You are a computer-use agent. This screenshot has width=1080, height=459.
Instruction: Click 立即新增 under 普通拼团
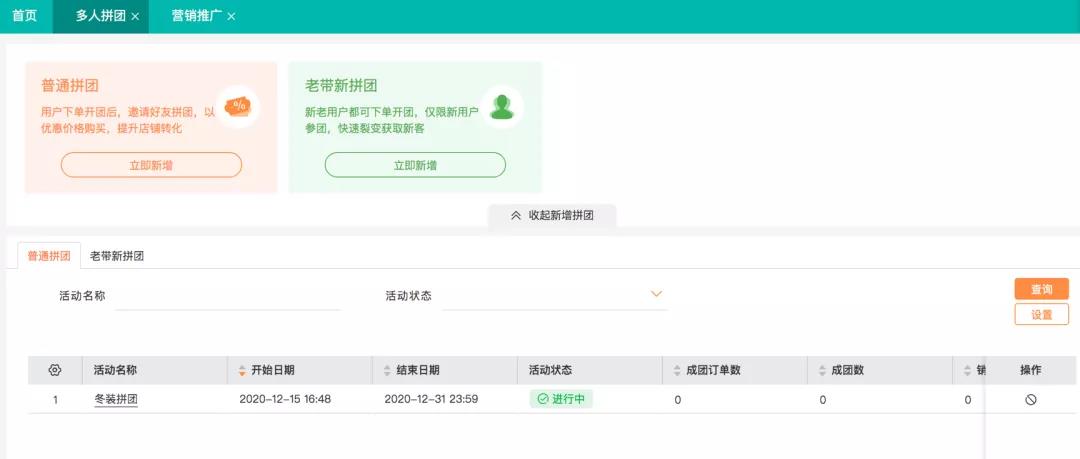click(151, 165)
